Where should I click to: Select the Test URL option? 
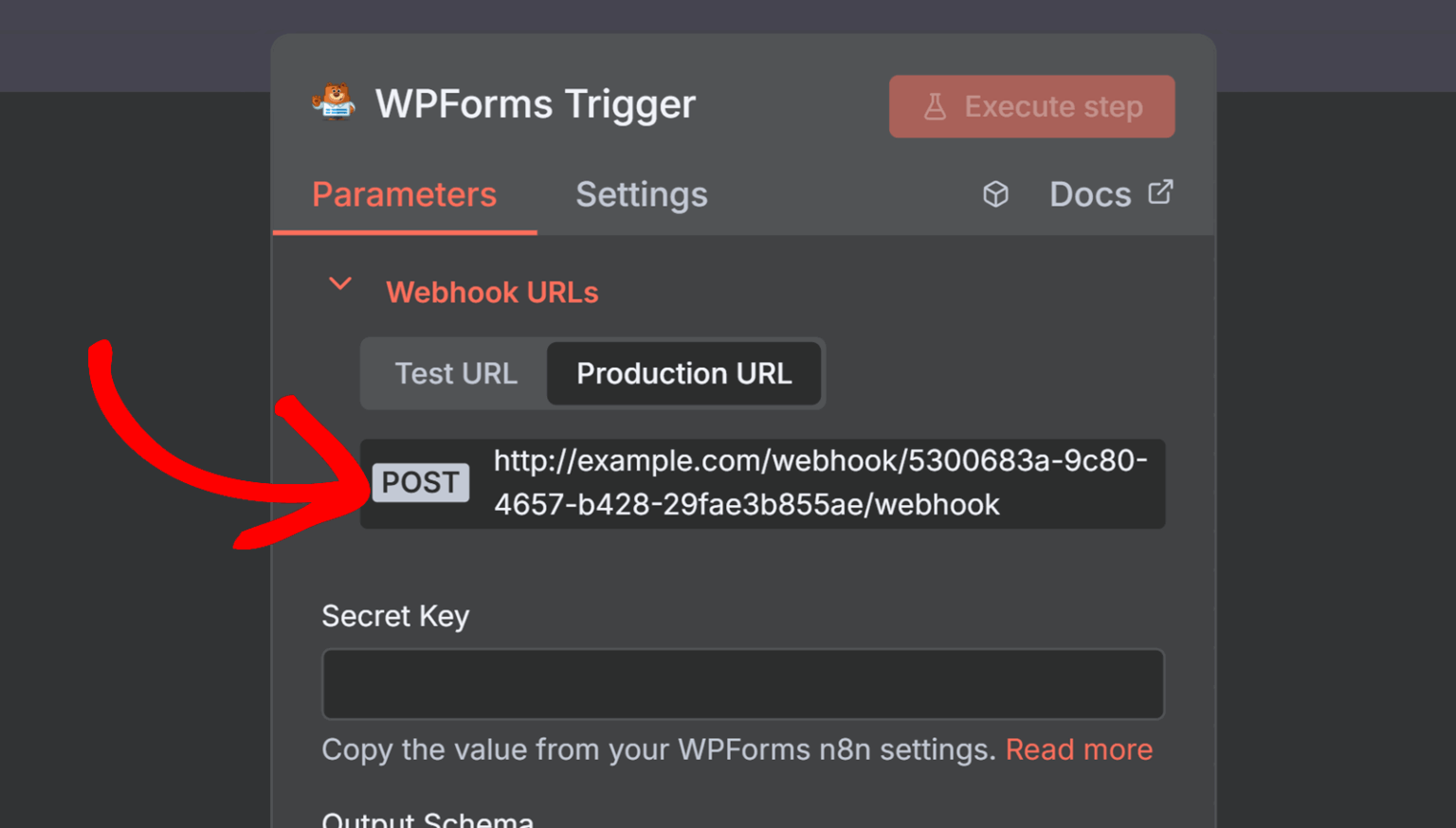(456, 373)
